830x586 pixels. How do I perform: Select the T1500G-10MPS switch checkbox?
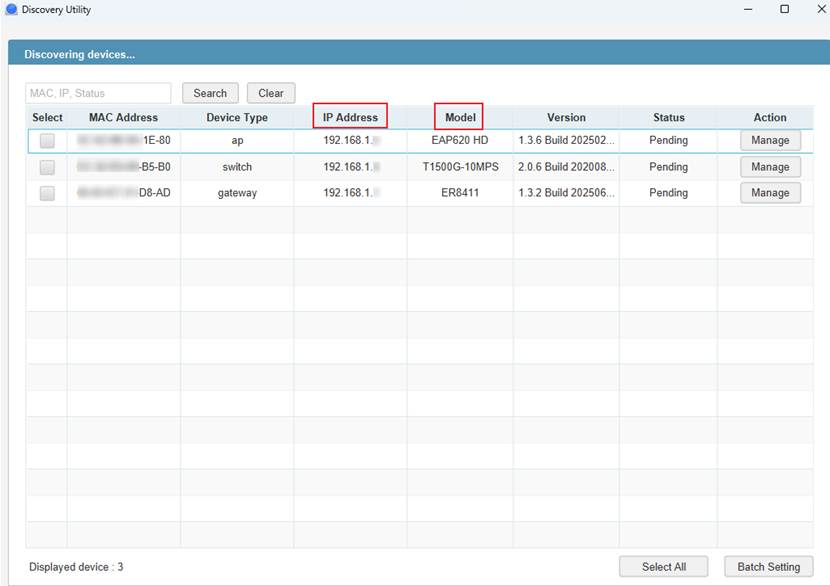[47, 167]
